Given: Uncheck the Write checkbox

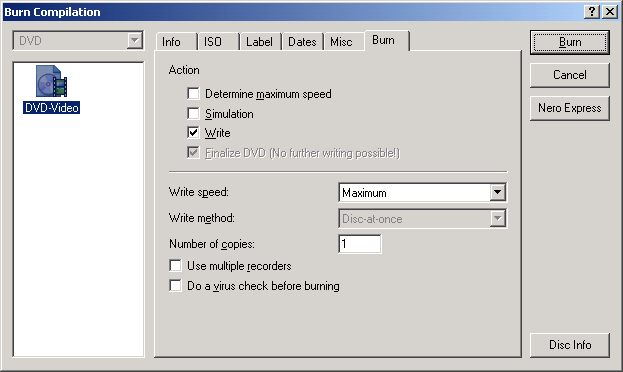Looking at the screenshot, I should pyautogui.click(x=193, y=133).
